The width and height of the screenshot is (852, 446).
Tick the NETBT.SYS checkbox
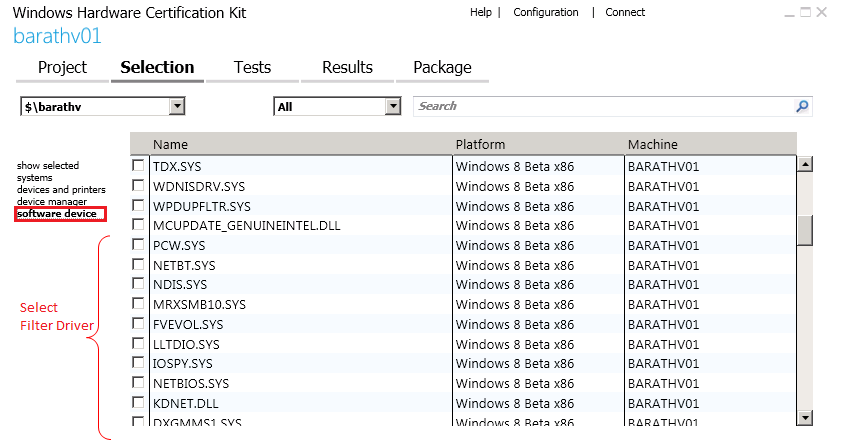(x=138, y=264)
